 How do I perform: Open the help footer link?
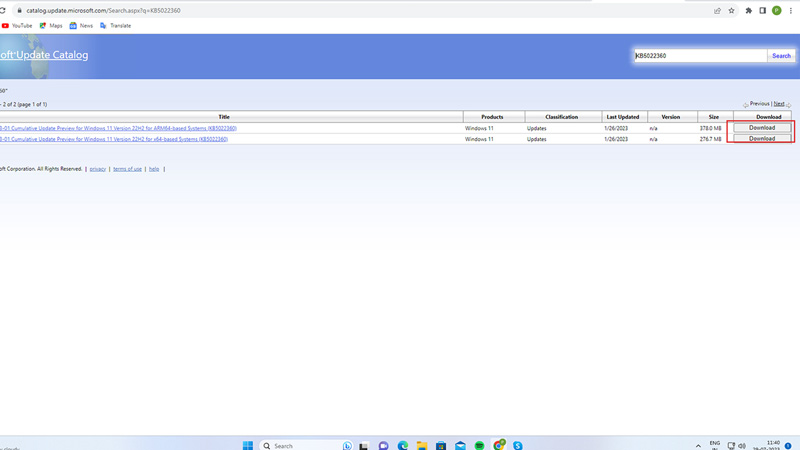coord(154,169)
